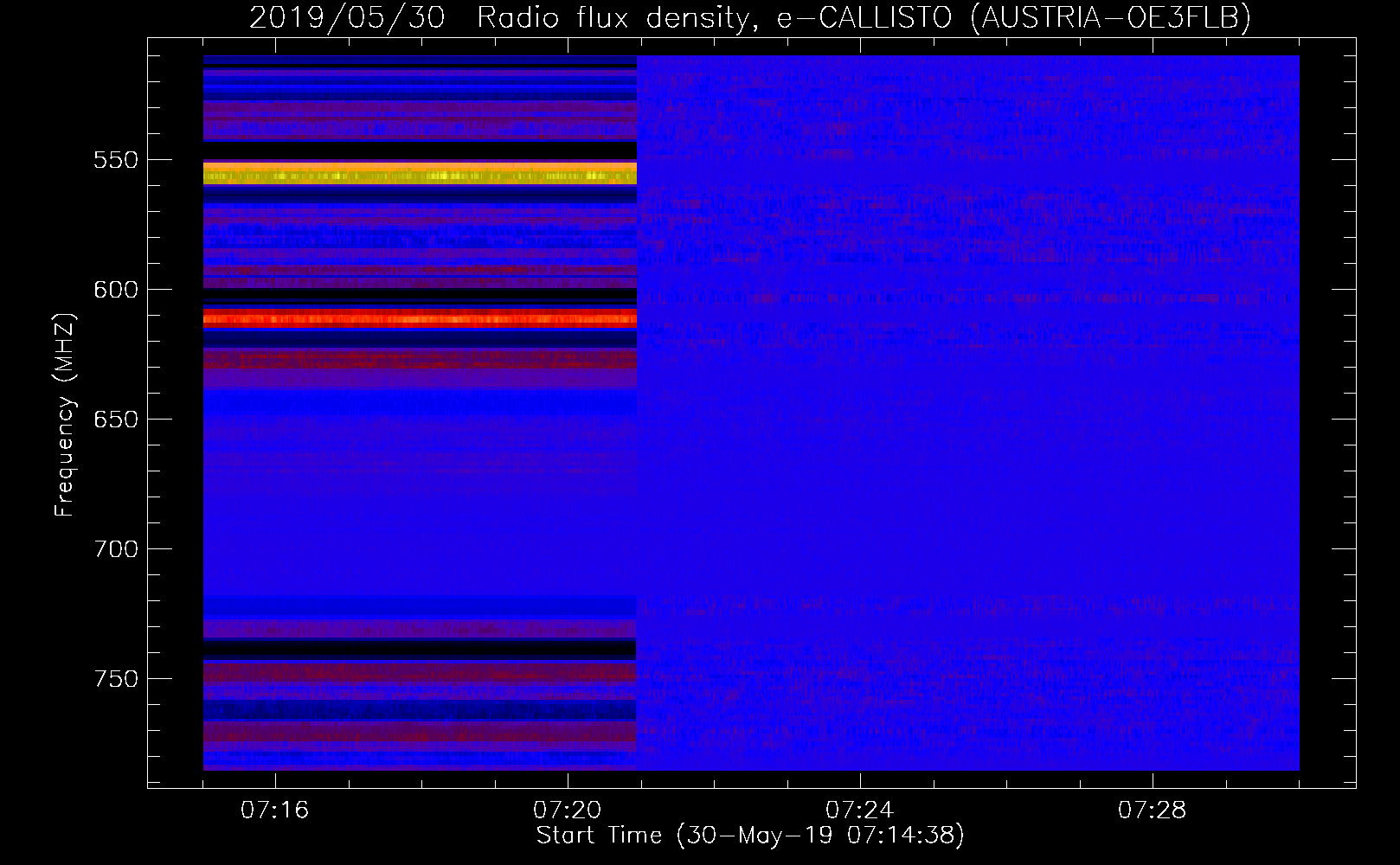Screen dimensions: 1400x865
Task: Click the 600 frequency tick label
Action: [x=116, y=290]
